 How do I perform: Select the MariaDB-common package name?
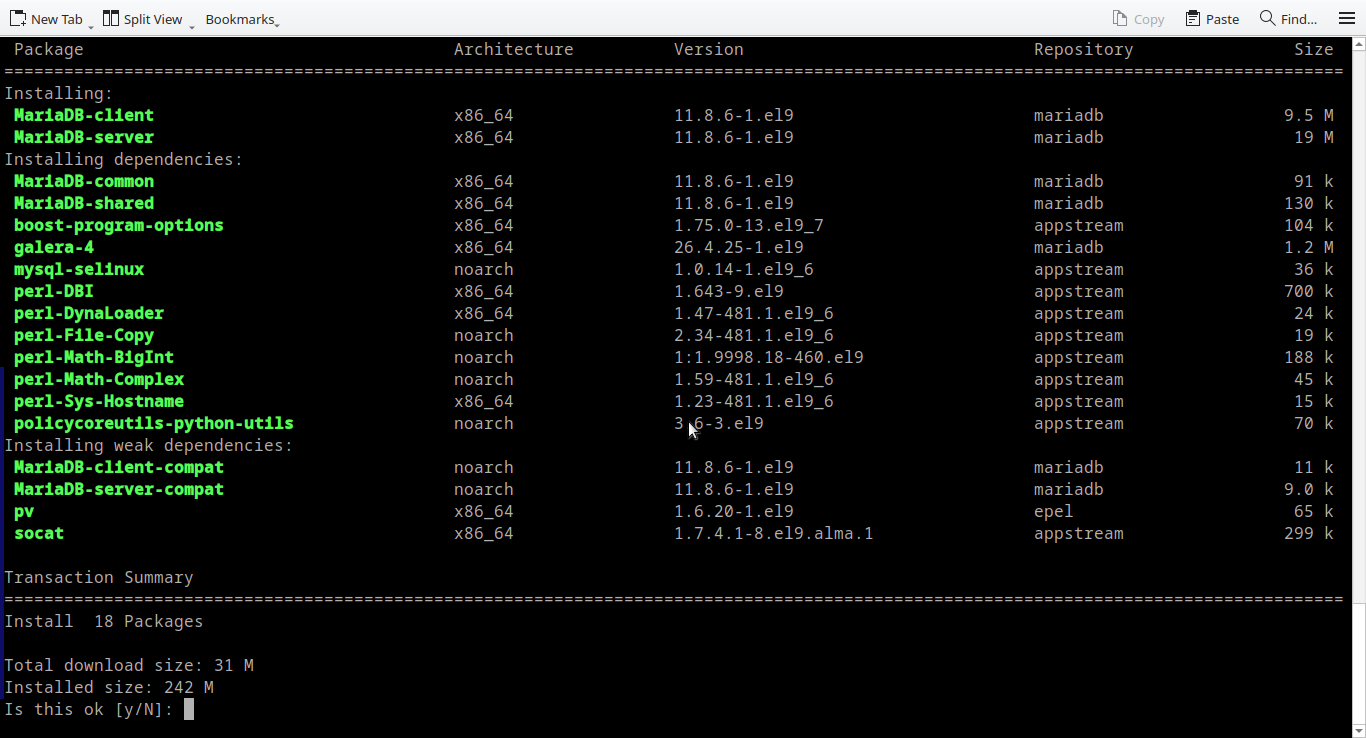point(84,181)
